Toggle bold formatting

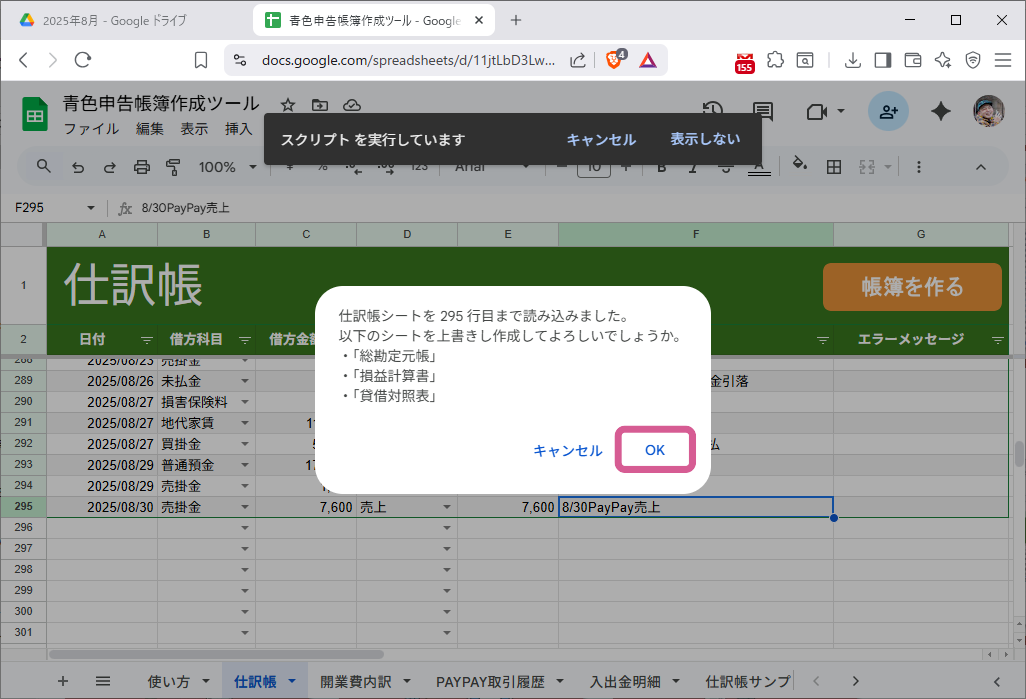click(x=662, y=167)
